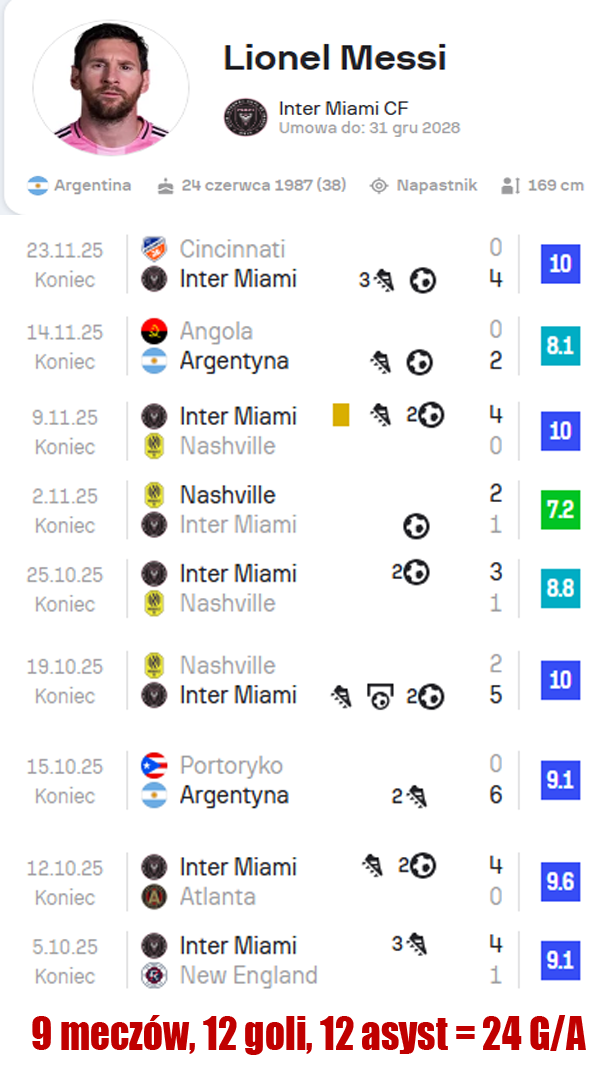Click the birthday cake icon by date

click(x=166, y=186)
